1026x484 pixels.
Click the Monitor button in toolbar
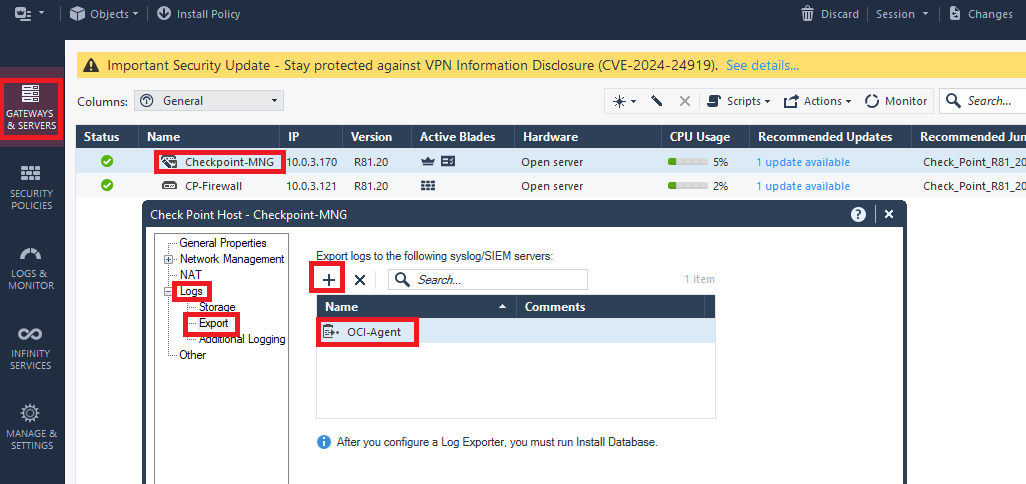point(896,101)
